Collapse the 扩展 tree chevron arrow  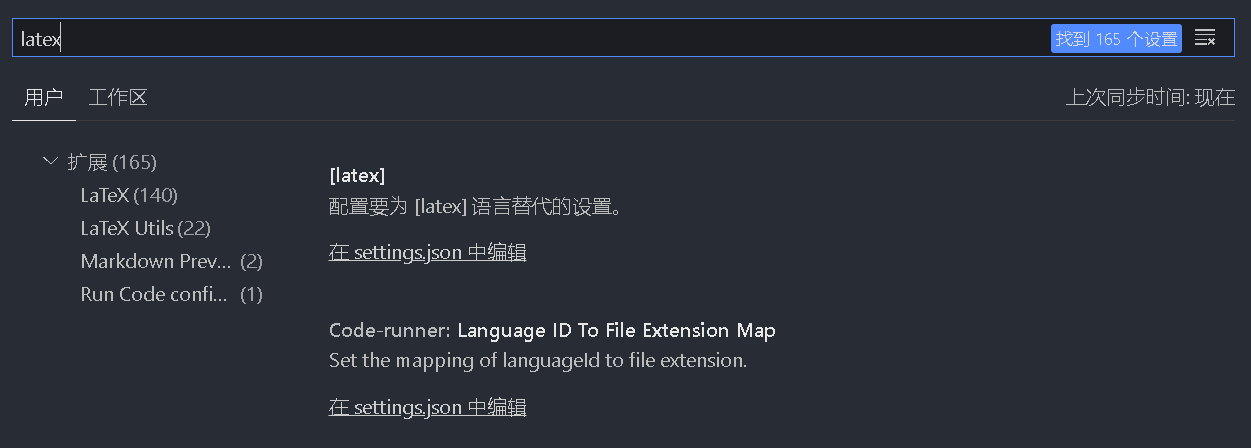[50, 161]
